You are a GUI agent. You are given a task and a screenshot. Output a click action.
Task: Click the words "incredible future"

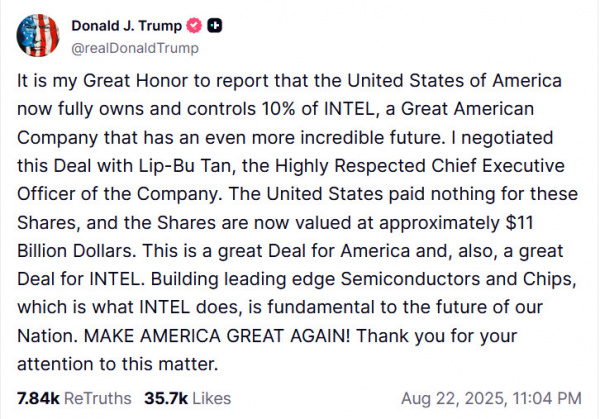coord(420,136)
